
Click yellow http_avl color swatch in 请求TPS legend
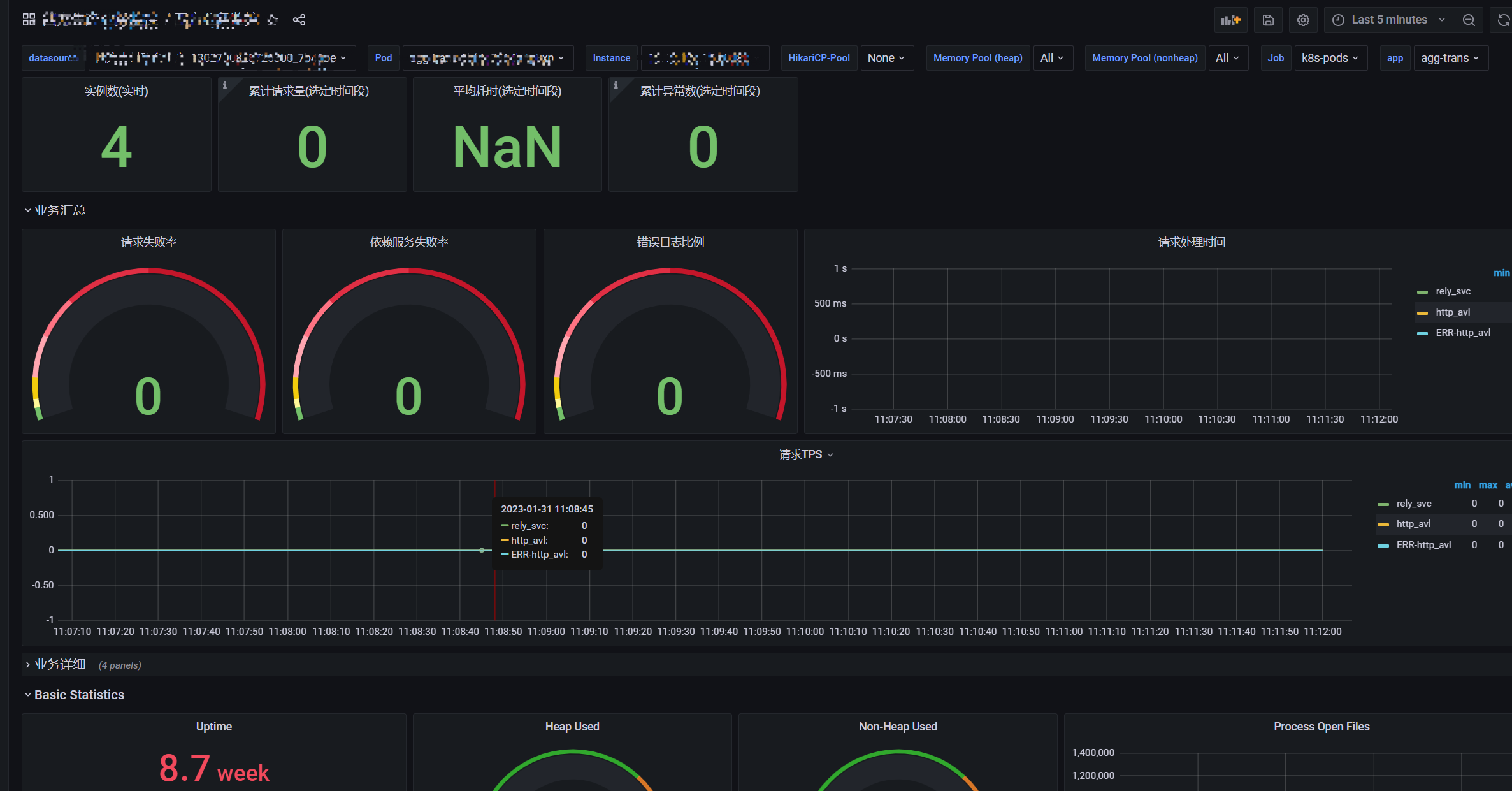pyautogui.click(x=1383, y=525)
